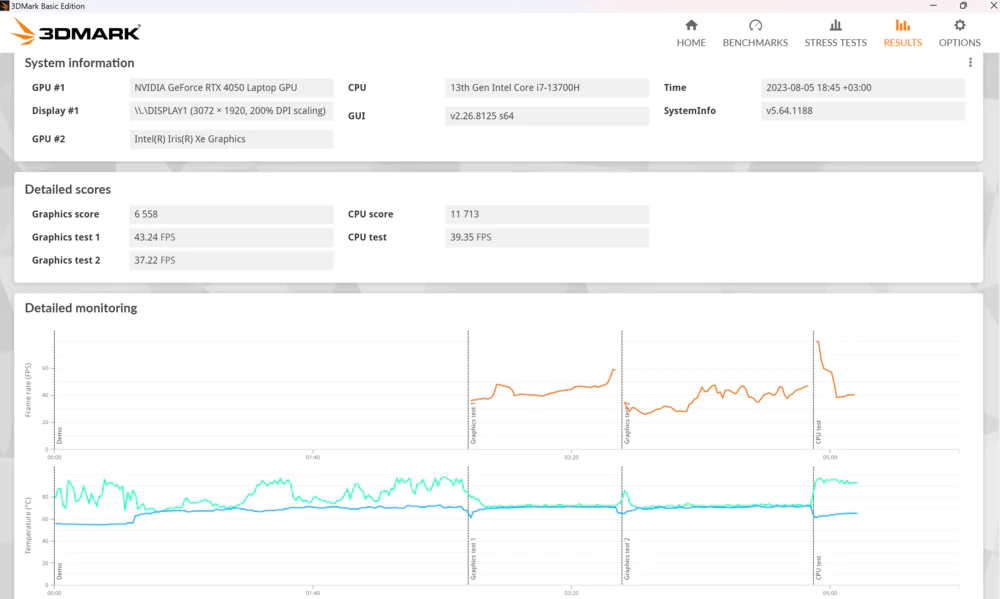1000x599 pixels.
Task: Click the gear Options icon
Action: click(960, 26)
